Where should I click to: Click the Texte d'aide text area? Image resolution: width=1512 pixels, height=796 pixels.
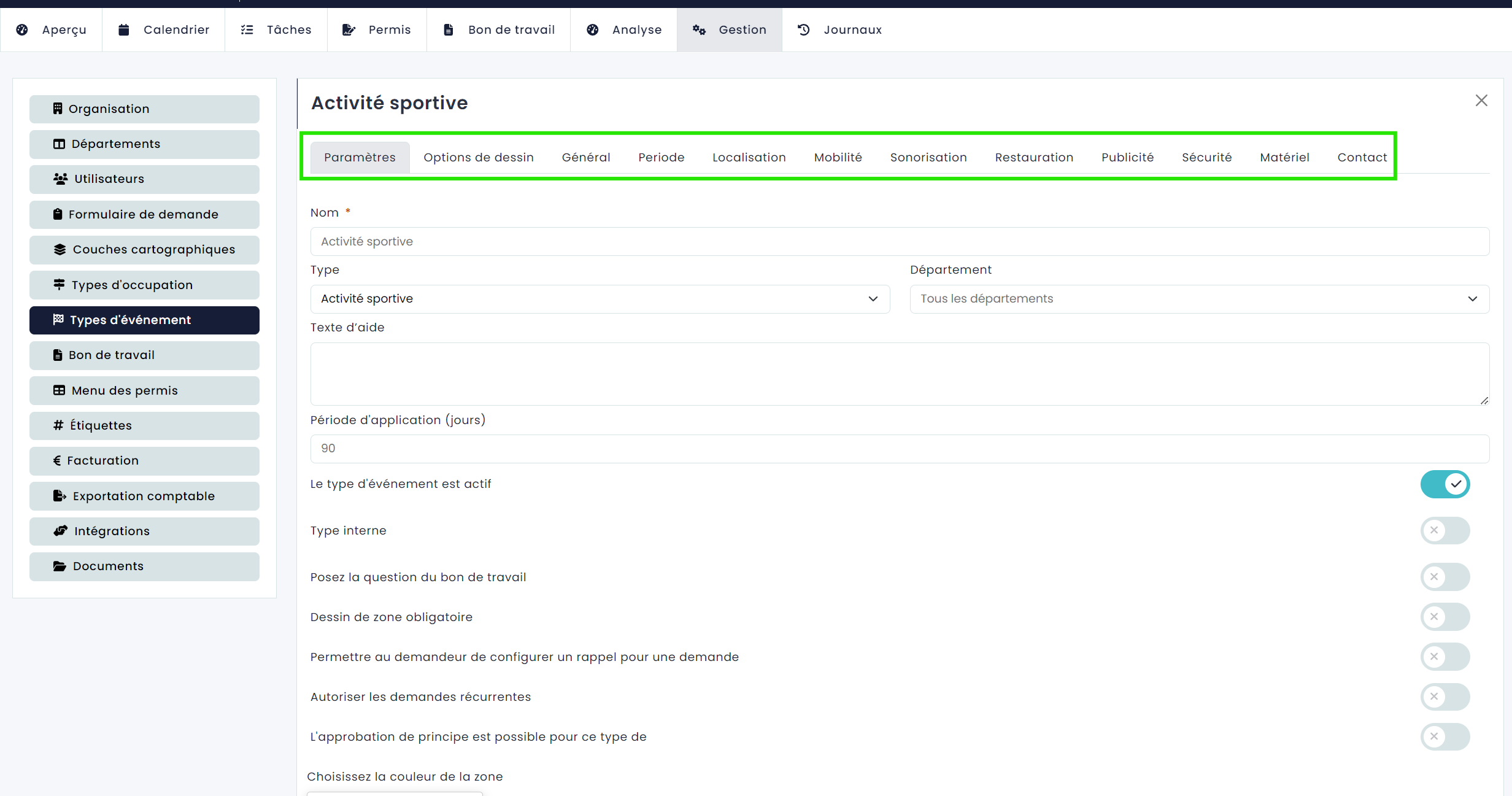pyautogui.click(x=899, y=373)
